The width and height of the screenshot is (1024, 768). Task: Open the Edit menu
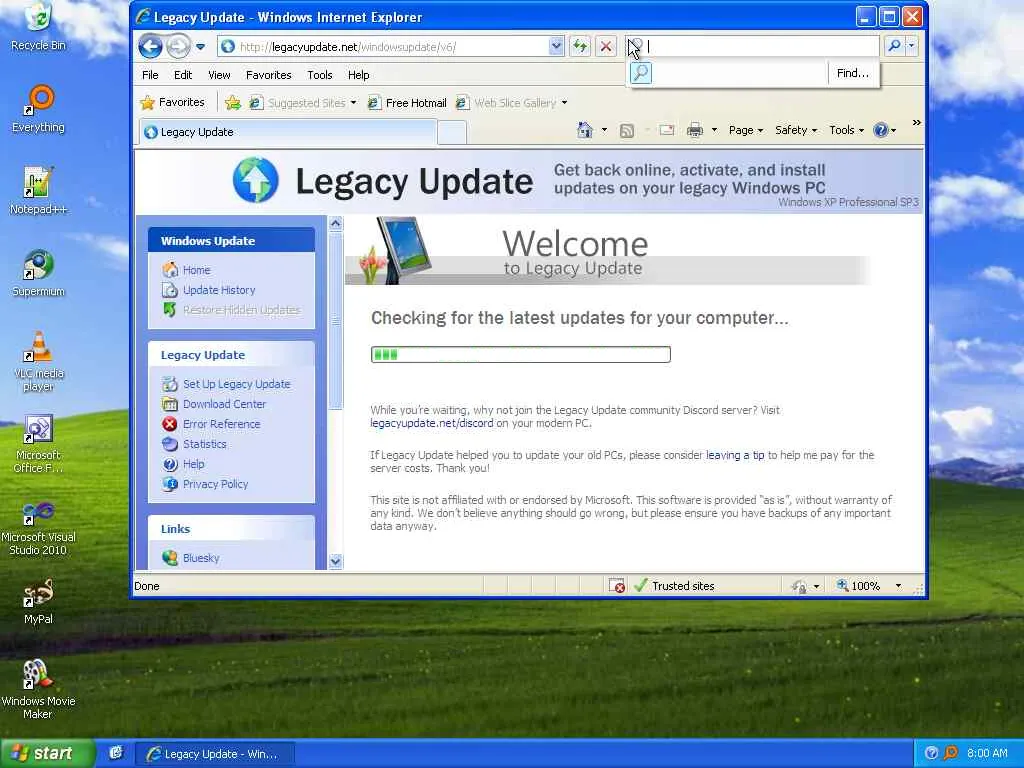coord(183,75)
